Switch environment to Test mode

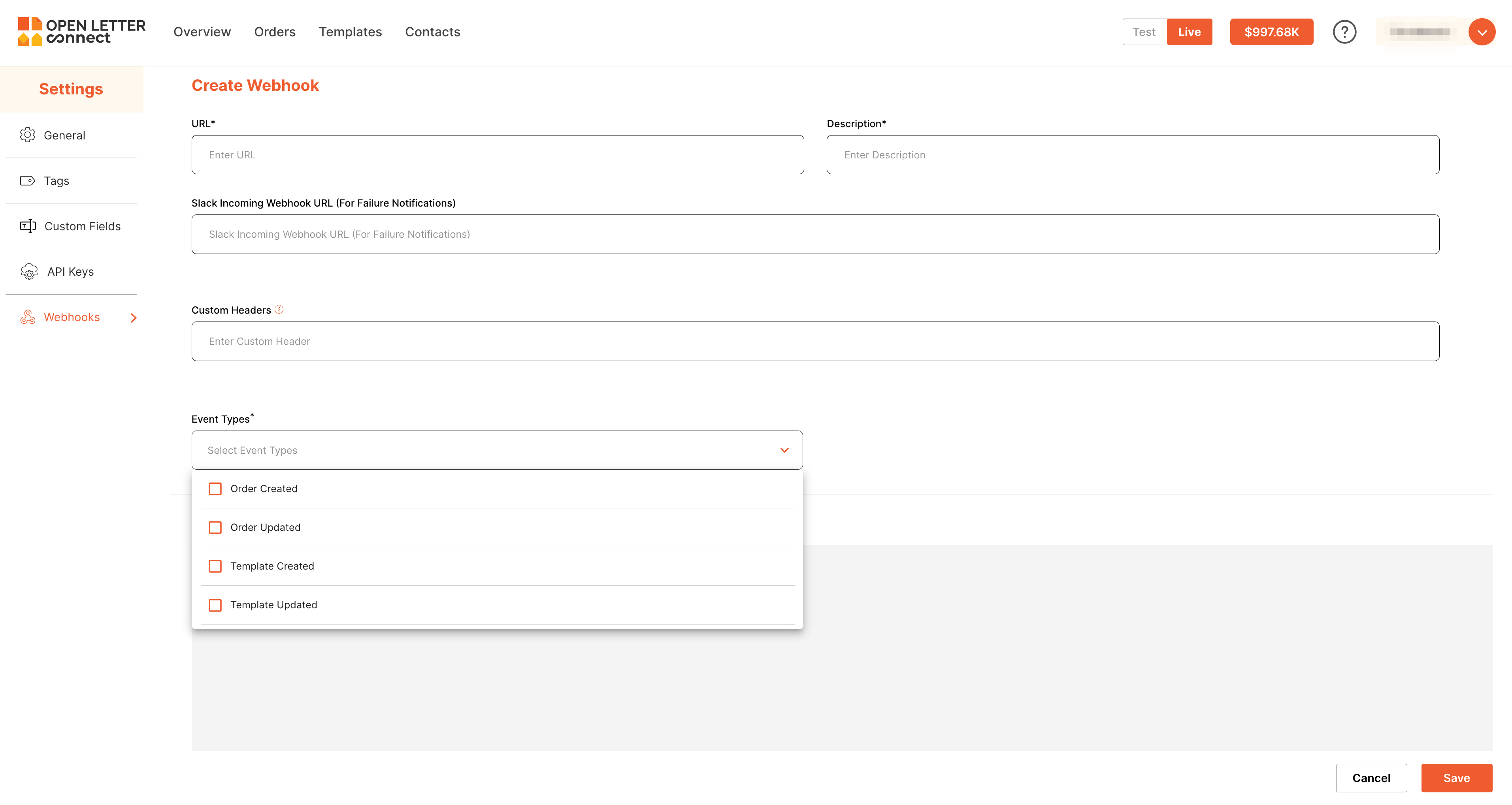1144,32
